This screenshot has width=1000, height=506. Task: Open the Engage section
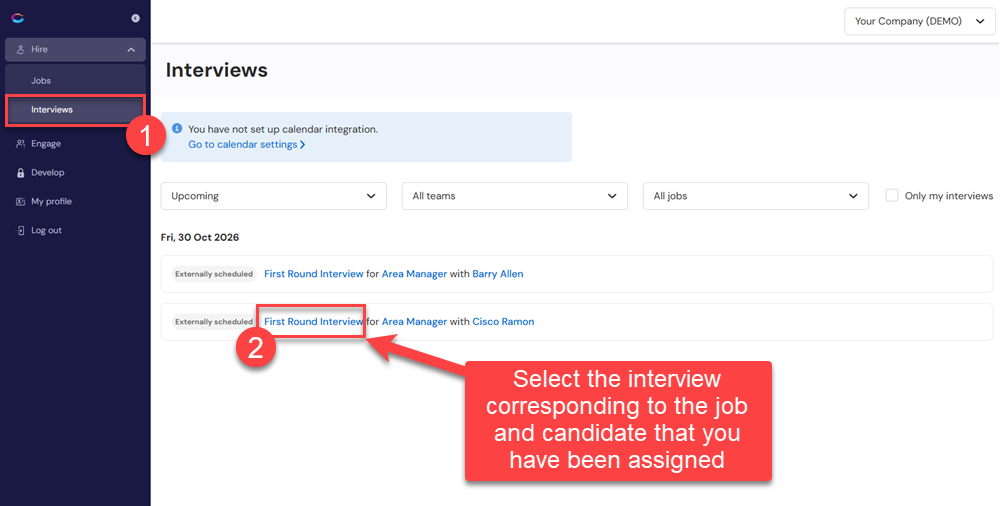click(x=46, y=144)
